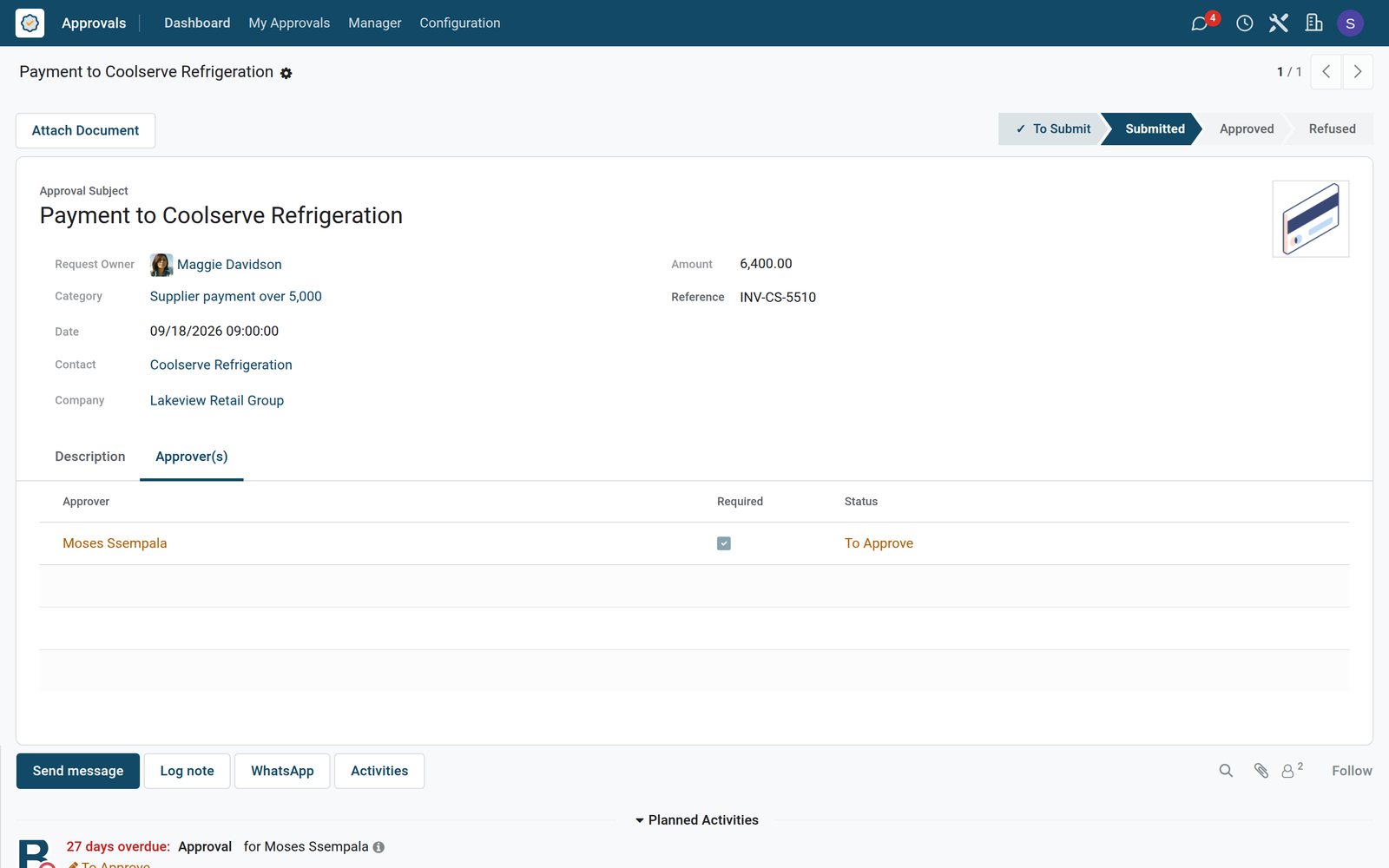The width and height of the screenshot is (1389, 868).
Task: Select the Approved status stage
Action: pyautogui.click(x=1247, y=128)
